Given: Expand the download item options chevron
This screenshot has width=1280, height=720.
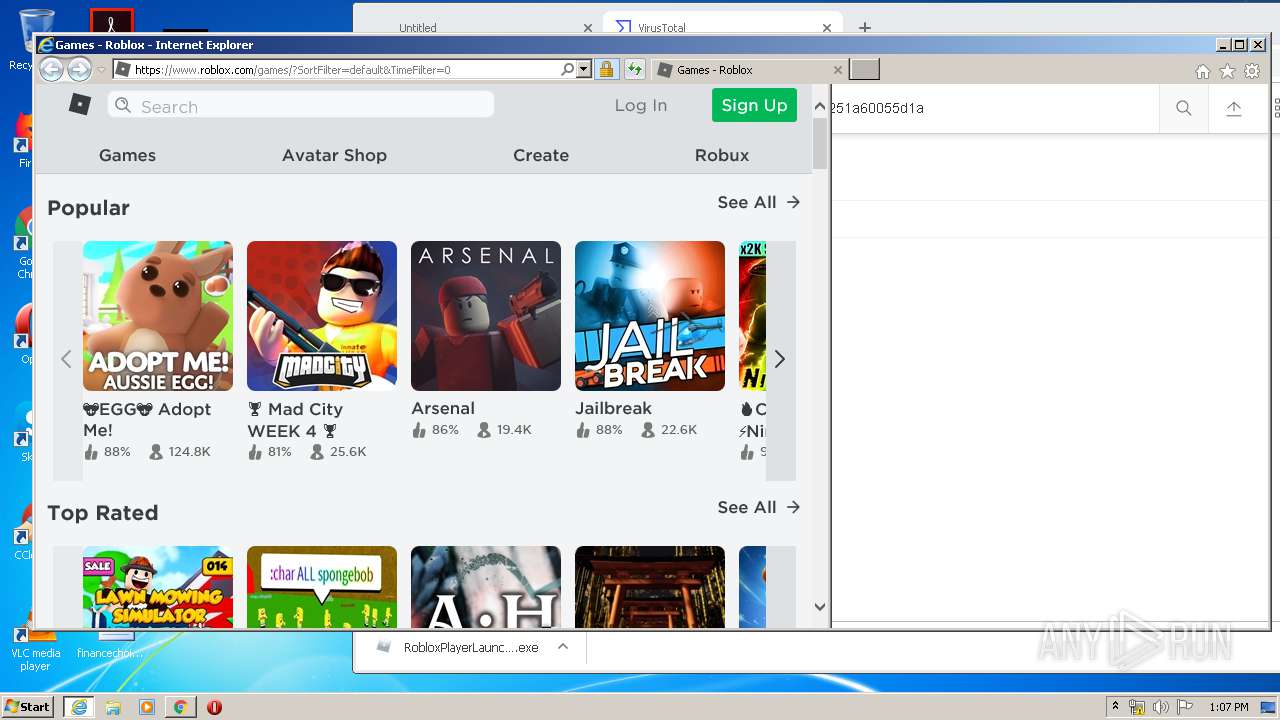Looking at the screenshot, I should (563, 647).
